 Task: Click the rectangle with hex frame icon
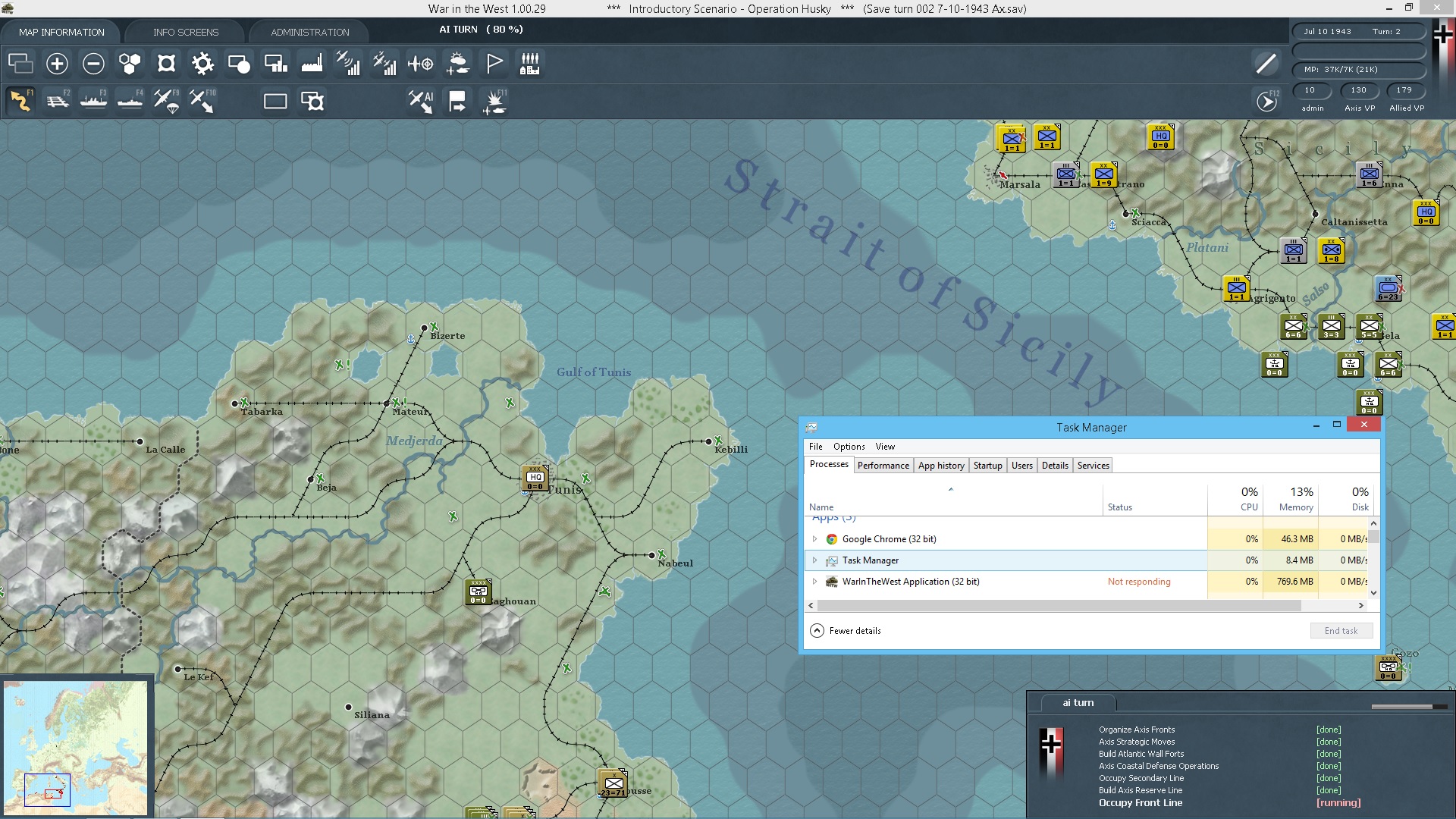pos(312,101)
